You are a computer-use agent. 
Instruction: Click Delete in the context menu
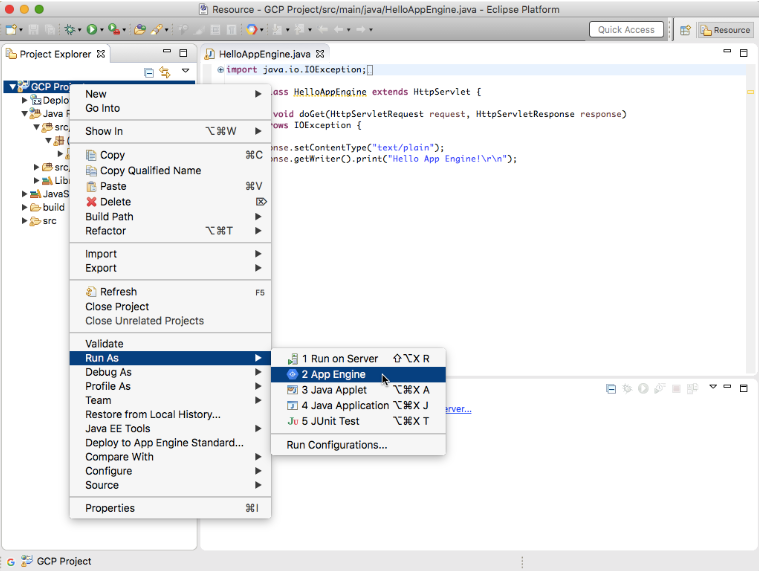[x=115, y=202]
